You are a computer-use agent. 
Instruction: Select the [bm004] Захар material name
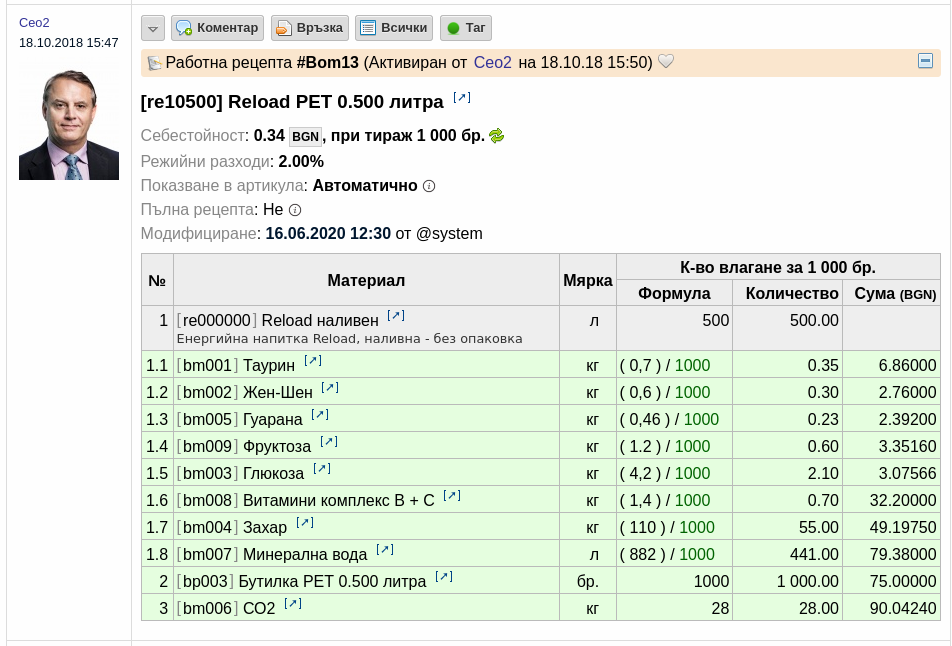231,528
